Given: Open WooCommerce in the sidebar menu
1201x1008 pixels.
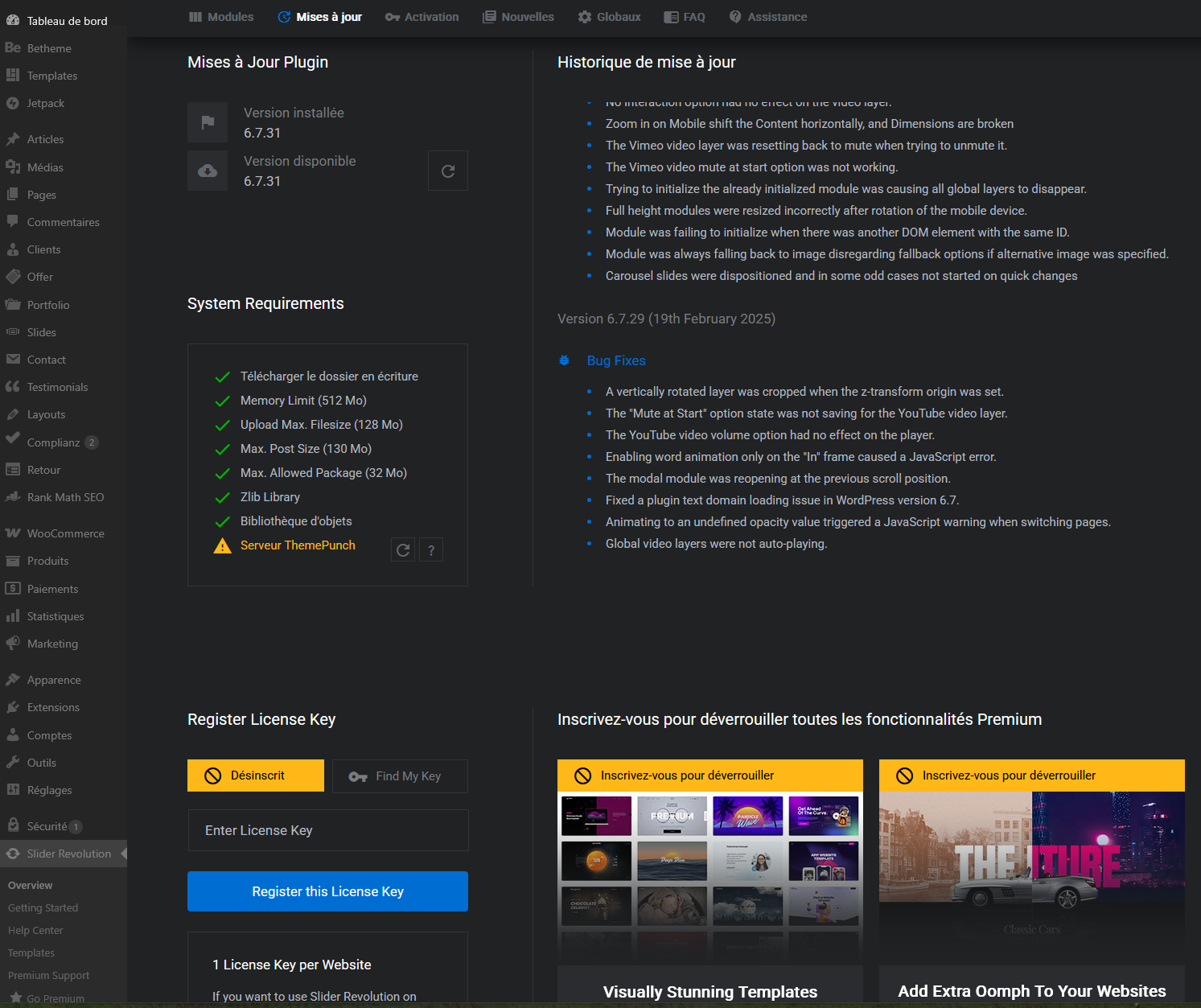Looking at the screenshot, I should click(x=65, y=533).
